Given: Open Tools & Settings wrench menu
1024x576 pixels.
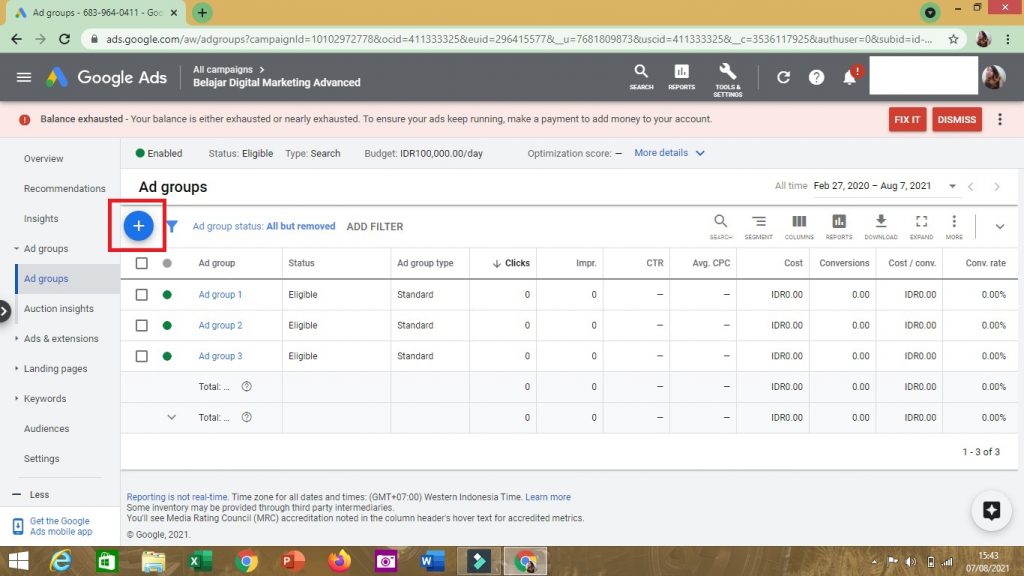Looking at the screenshot, I should [x=727, y=76].
